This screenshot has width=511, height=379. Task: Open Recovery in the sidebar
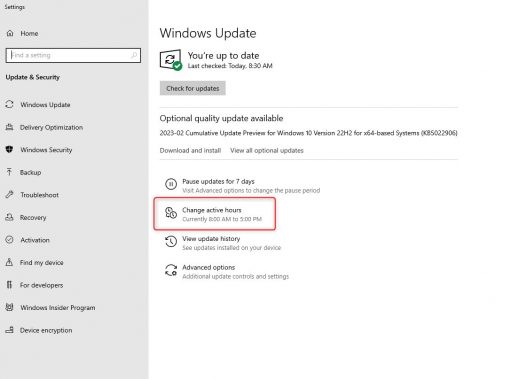[33, 217]
